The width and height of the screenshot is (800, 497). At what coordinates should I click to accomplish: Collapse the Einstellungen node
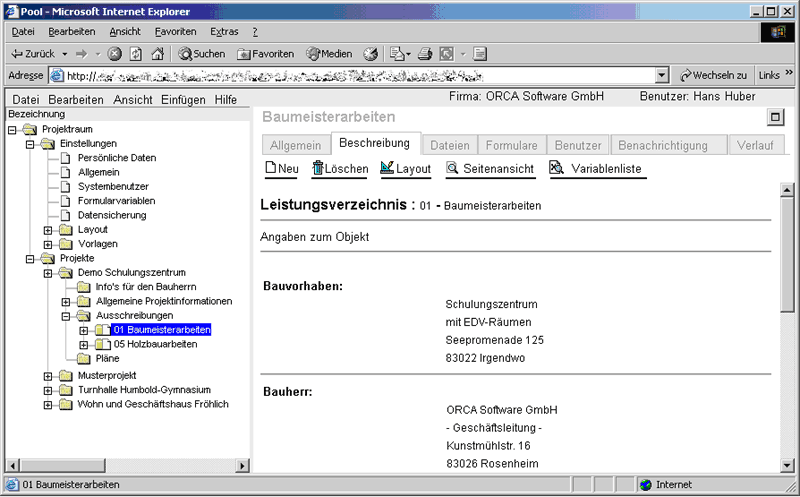point(30,144)
